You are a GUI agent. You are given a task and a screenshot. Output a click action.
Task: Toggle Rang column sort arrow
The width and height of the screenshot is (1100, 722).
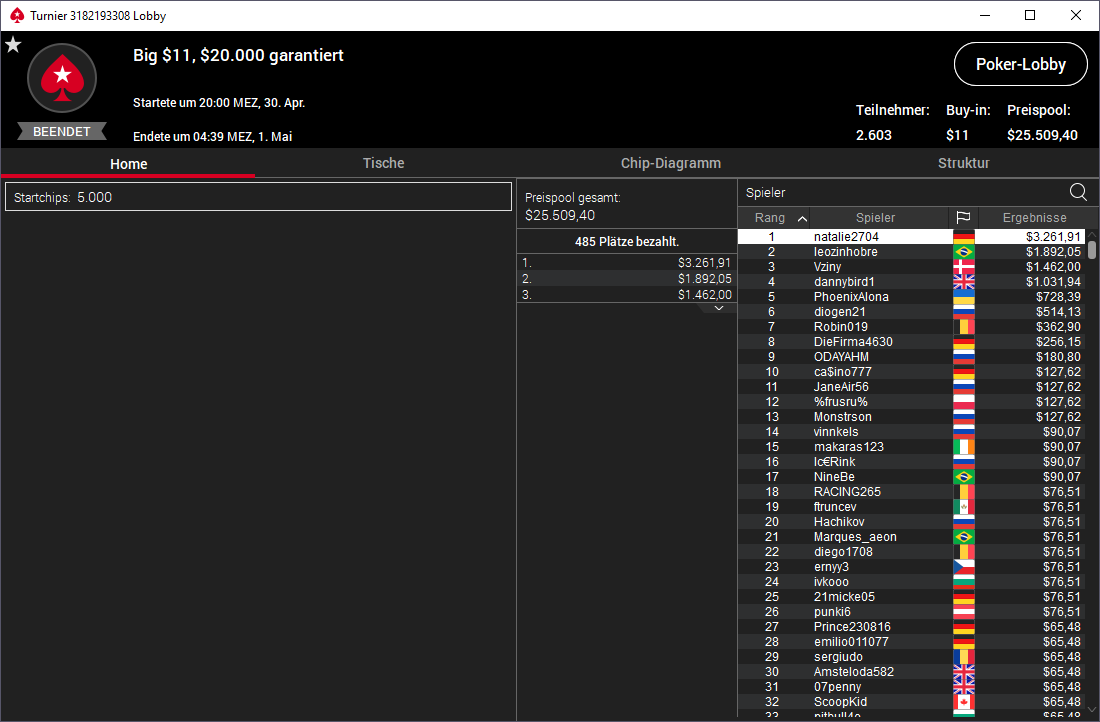tap(803, 218)
